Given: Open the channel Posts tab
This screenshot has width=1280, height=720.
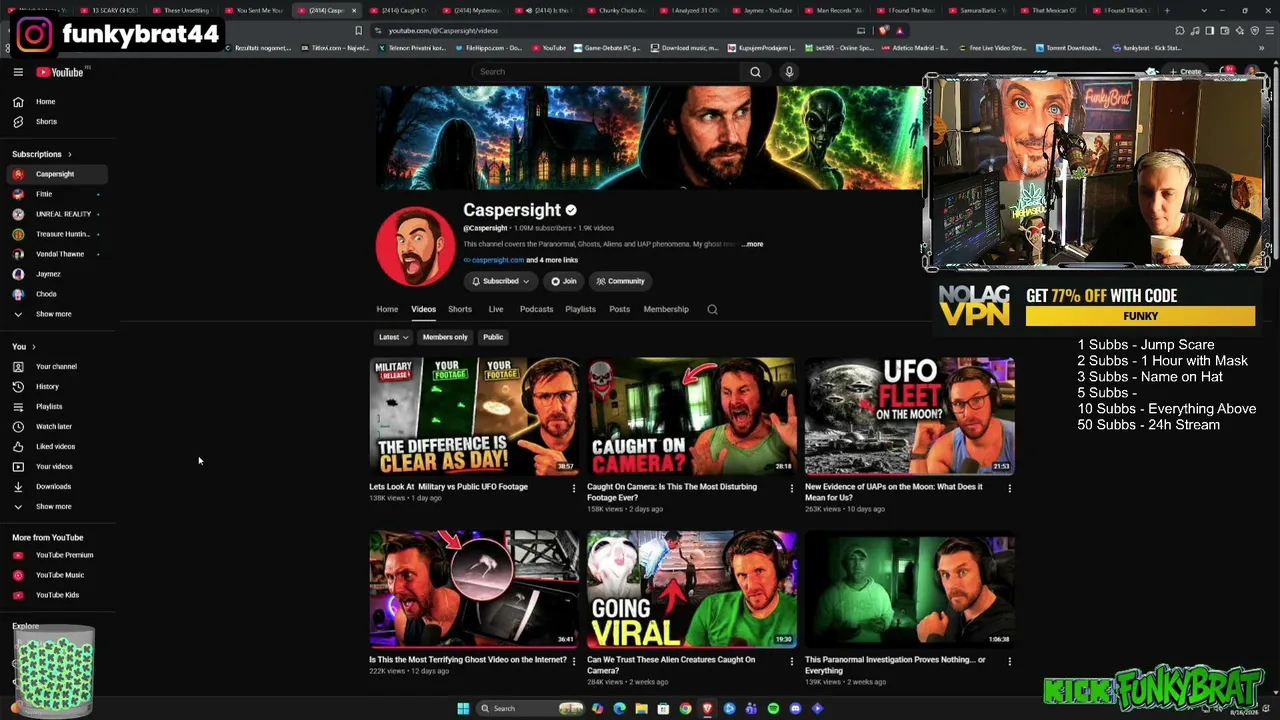Looking at the screenshot, I should [619, 310].
